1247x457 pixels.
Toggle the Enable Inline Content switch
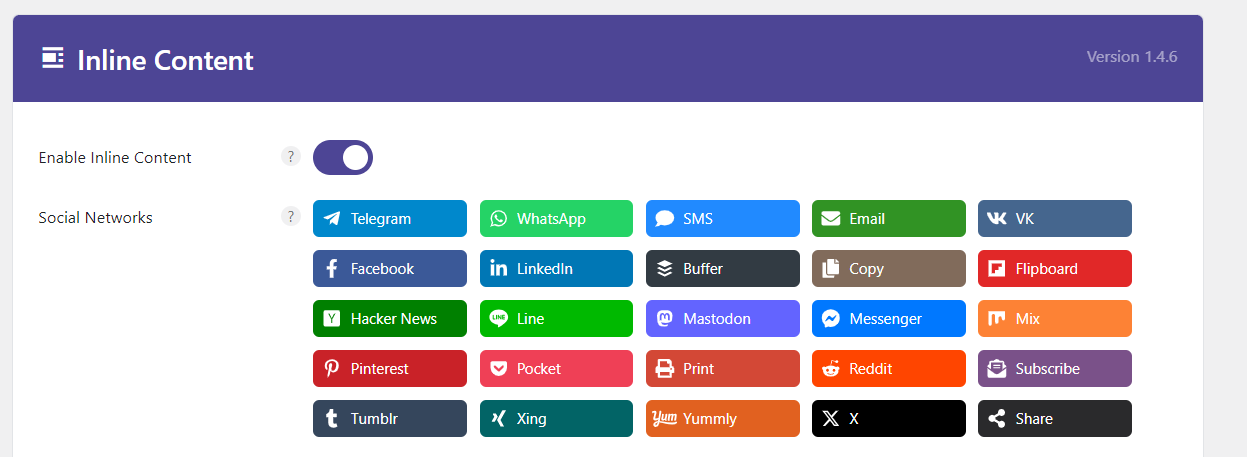(x=343, y=158)
